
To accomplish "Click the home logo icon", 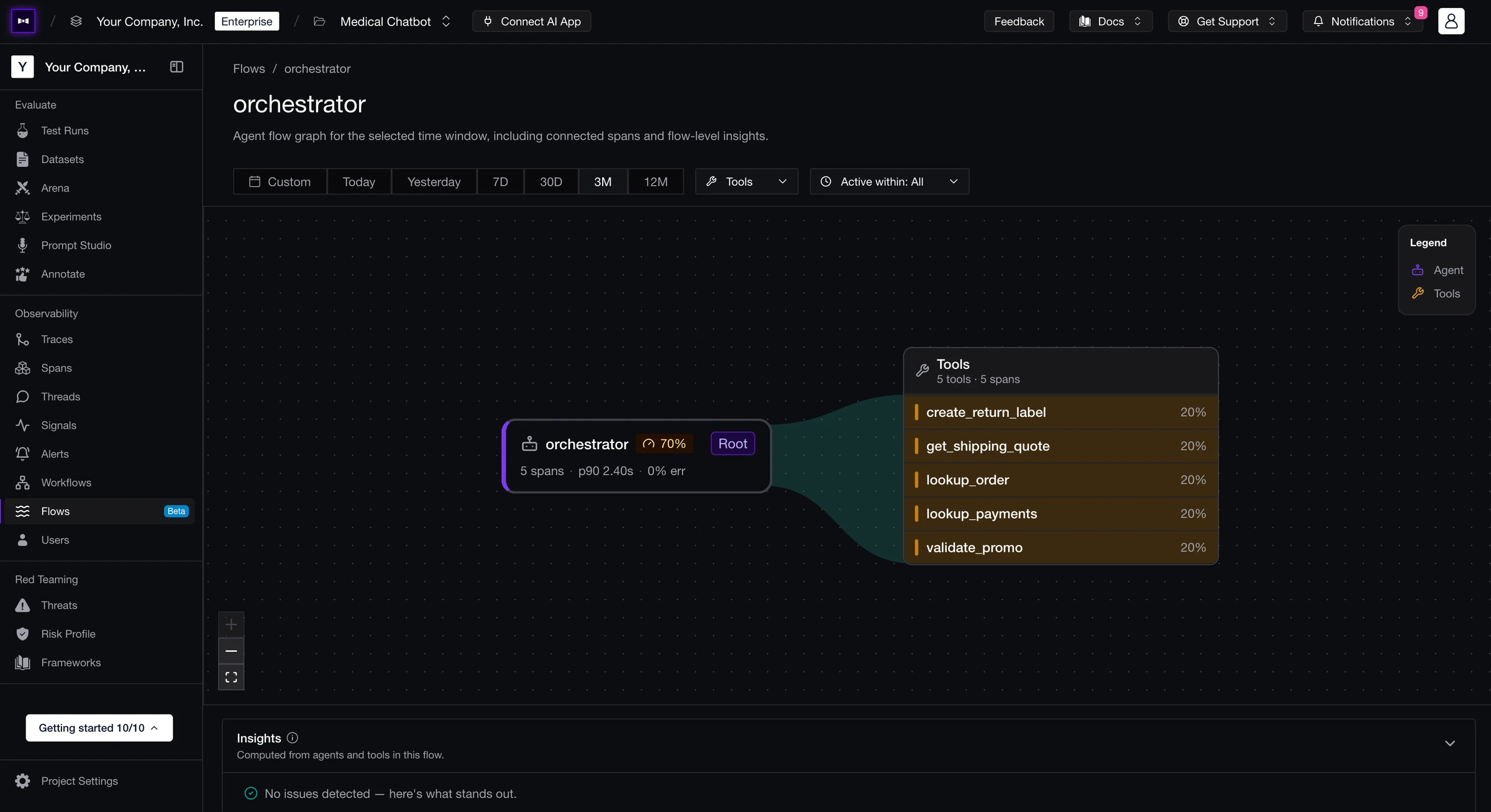I will (23, 21).
